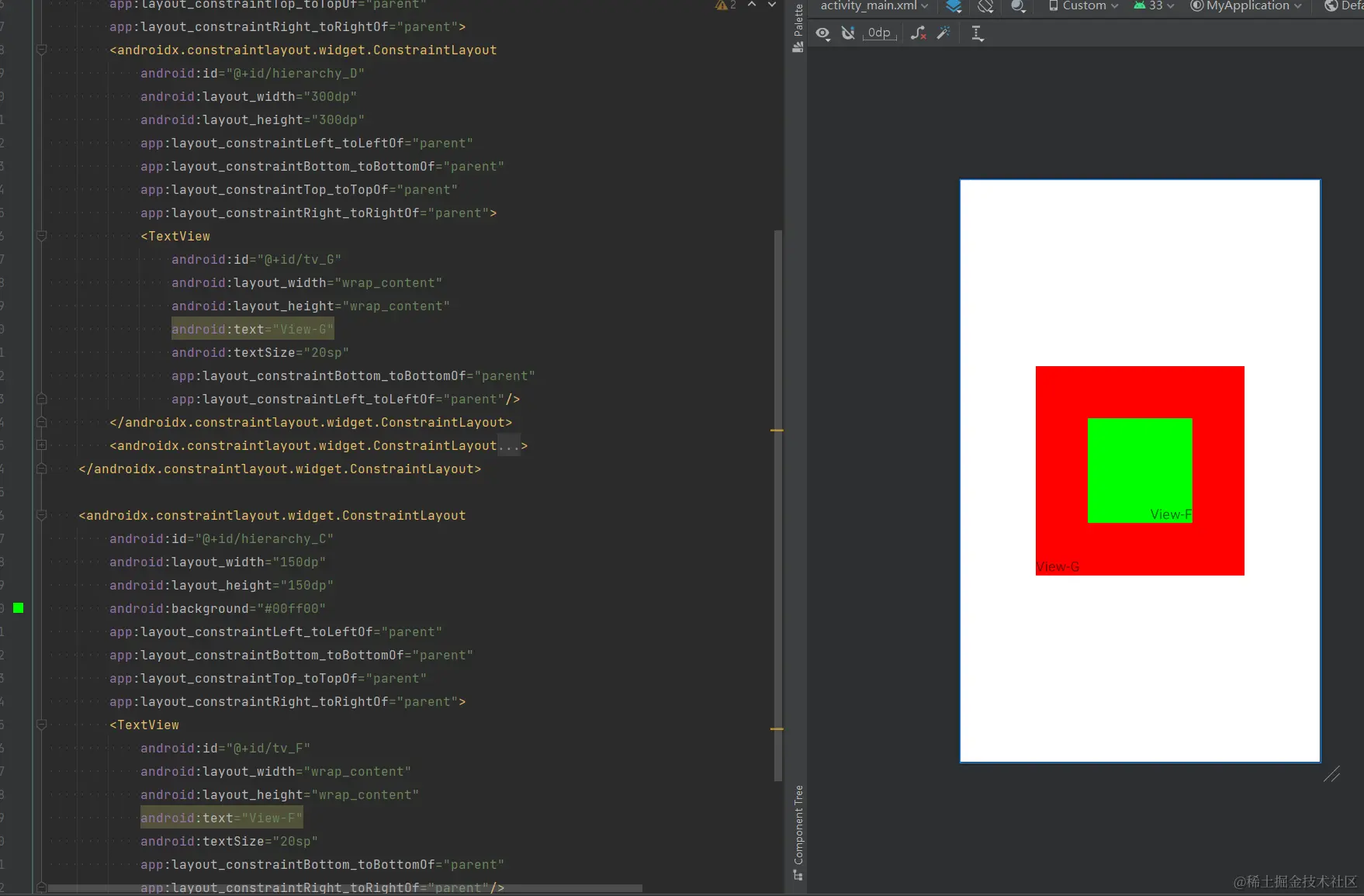The height and width of the screenshot is (896, 1364).
Task: Collapse the hierarchy_C ConstraintLayout fold marker
Action: tap(42, 515)
